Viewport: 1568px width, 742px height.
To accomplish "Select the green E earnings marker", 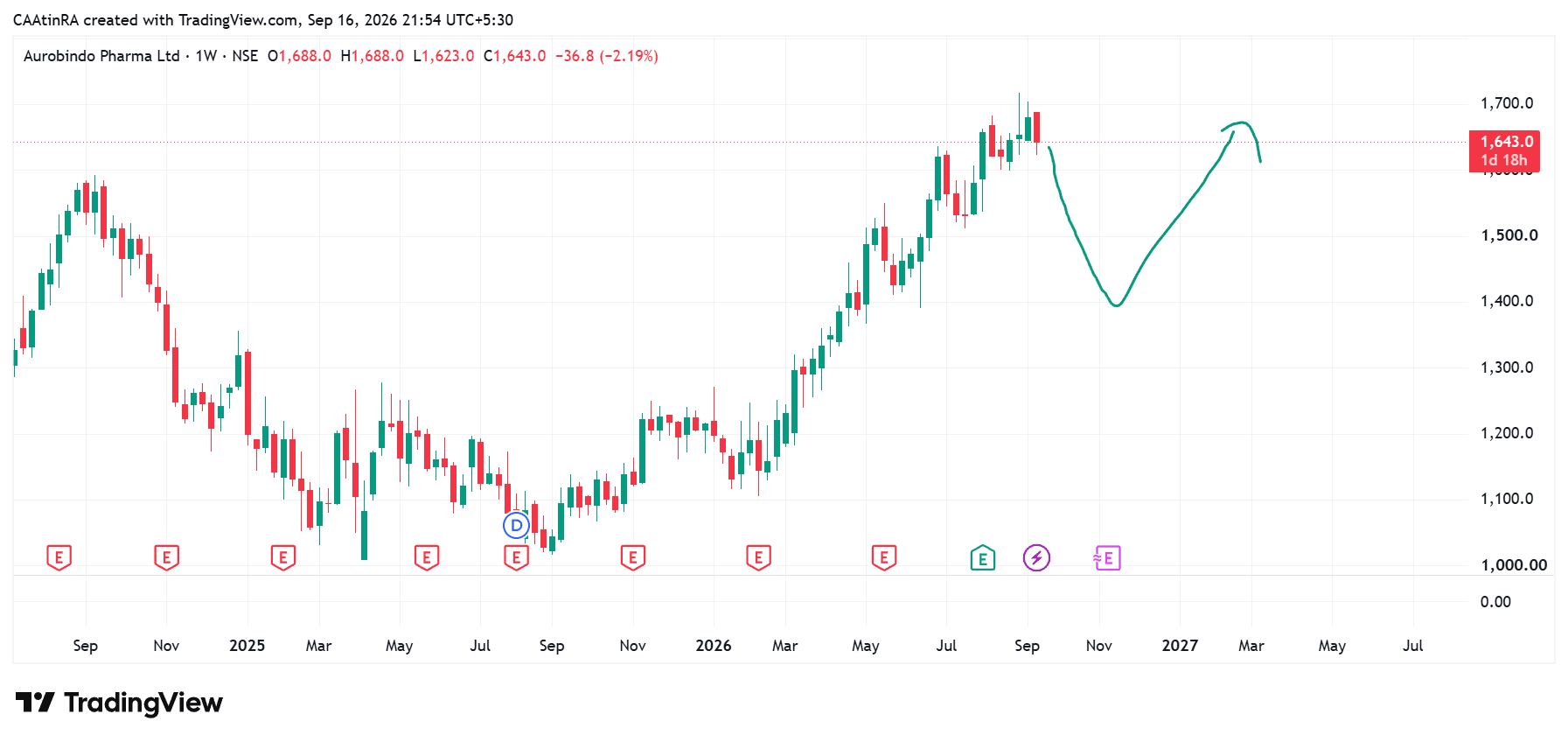I will coord(983,557).
